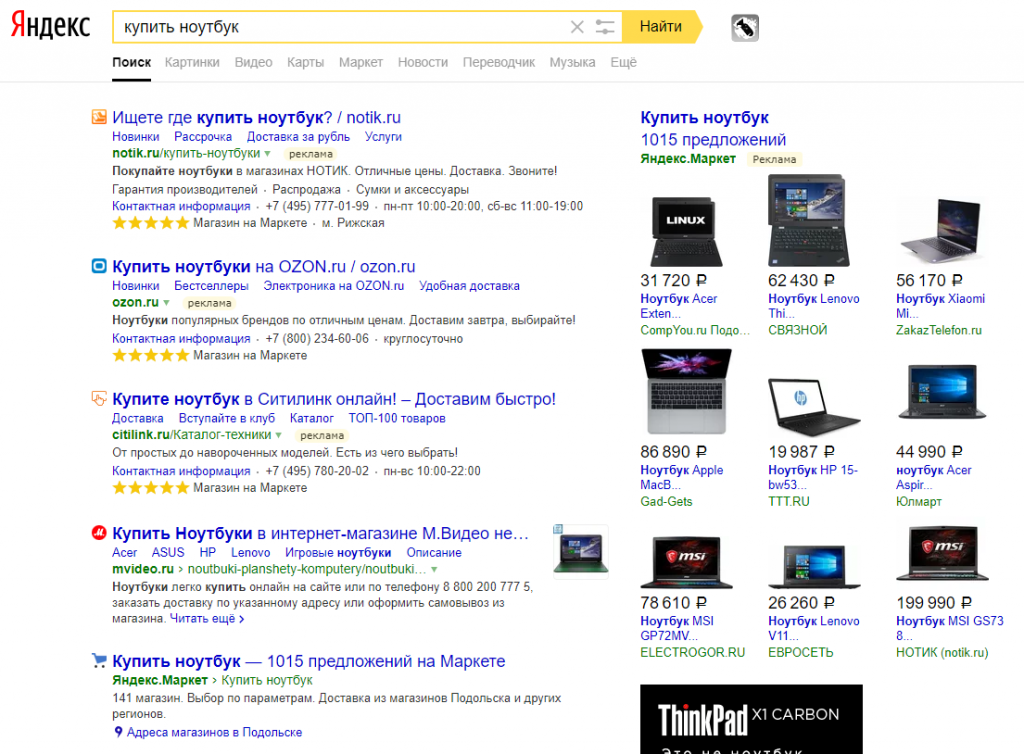Image resolution: width=1024 pixels, height=754 pixels.
Task: Open Адреса магазинов в Подольске link
Action: click(x=214, y=732)
